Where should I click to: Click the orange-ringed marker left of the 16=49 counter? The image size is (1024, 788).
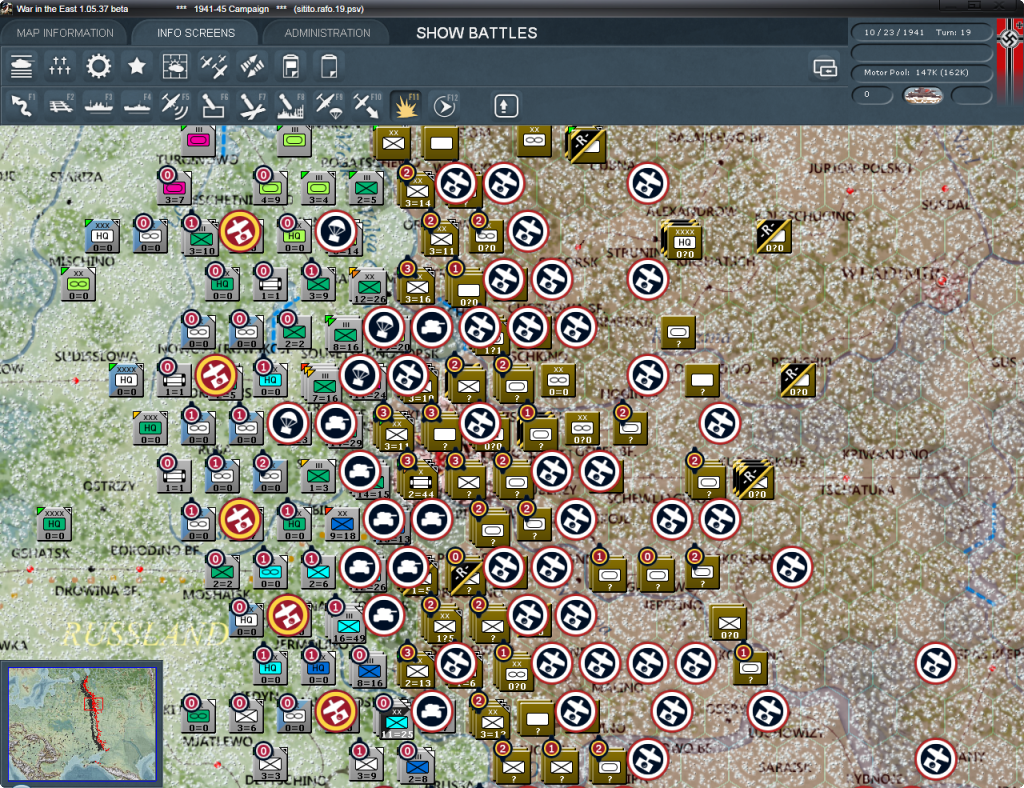(288, 615)
